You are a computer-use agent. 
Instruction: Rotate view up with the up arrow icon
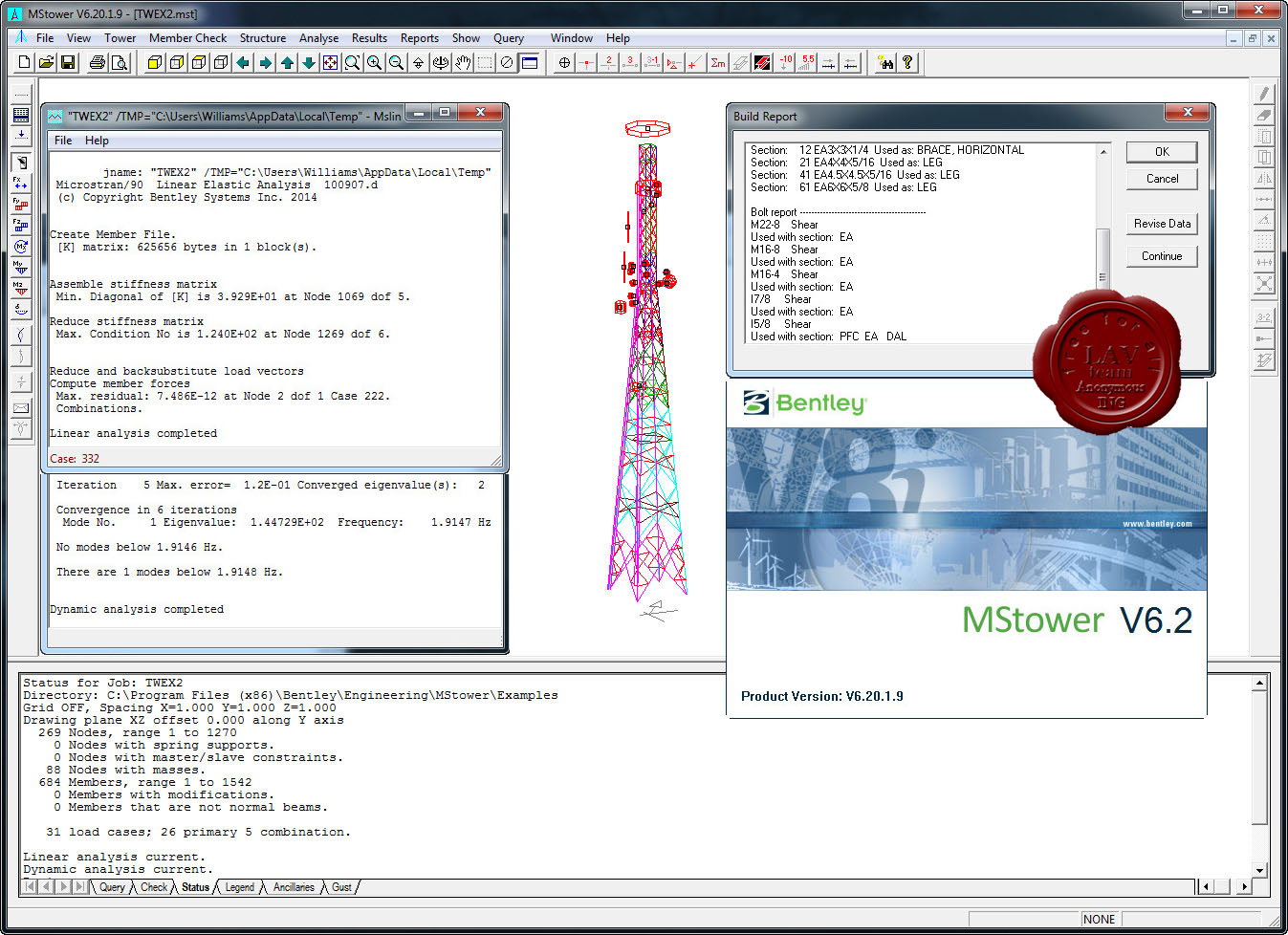pos(287,62)
